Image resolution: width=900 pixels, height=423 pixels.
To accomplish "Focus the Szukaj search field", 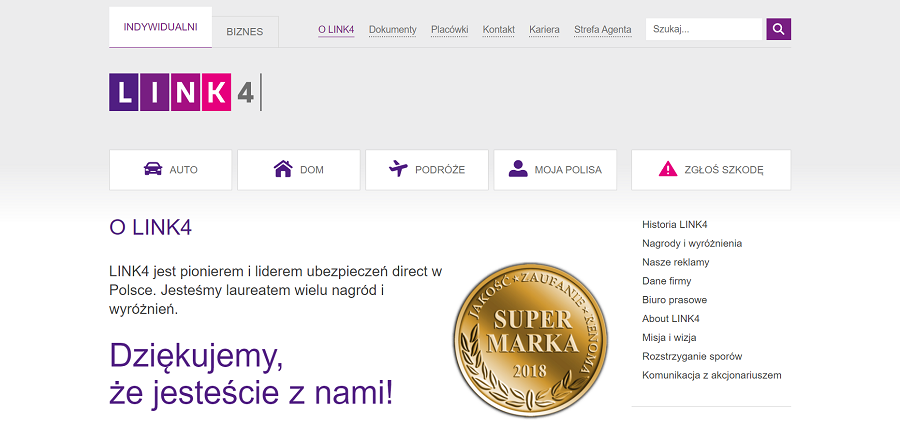I will coord(704,29).
